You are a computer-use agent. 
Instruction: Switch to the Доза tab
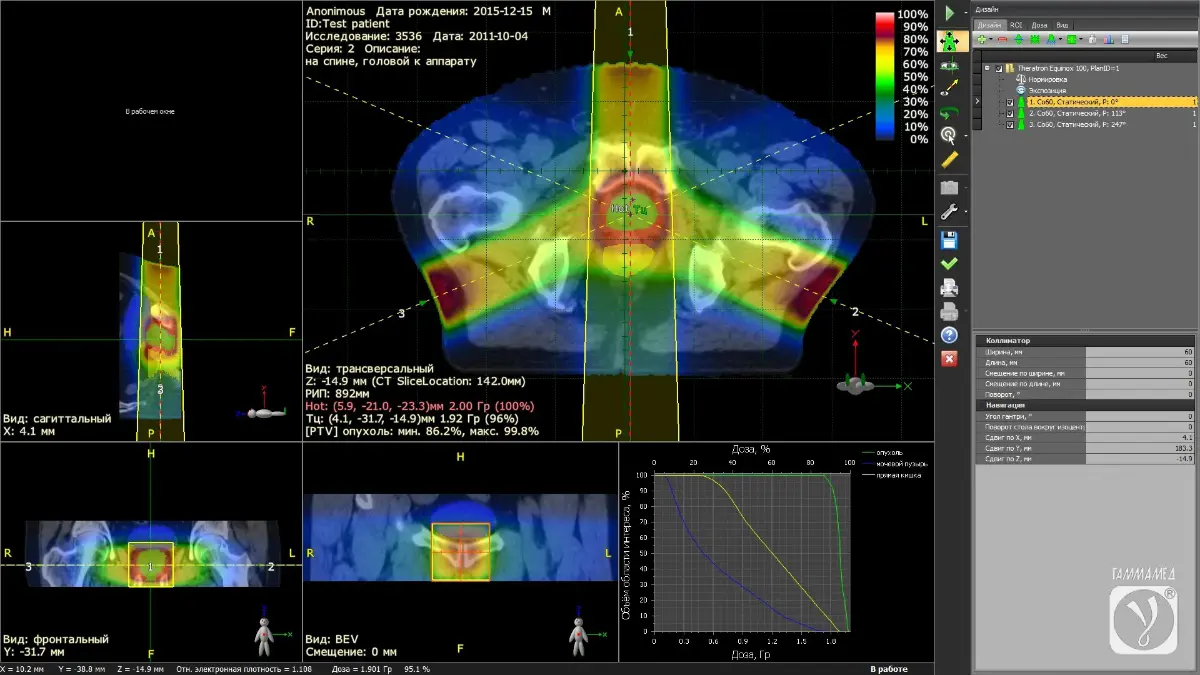coord(1039,24)
